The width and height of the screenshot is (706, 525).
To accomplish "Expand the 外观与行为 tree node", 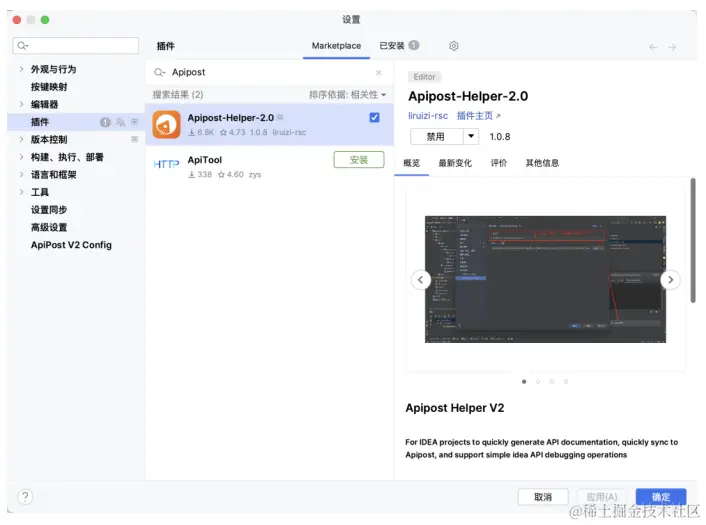I will [21, 69].
